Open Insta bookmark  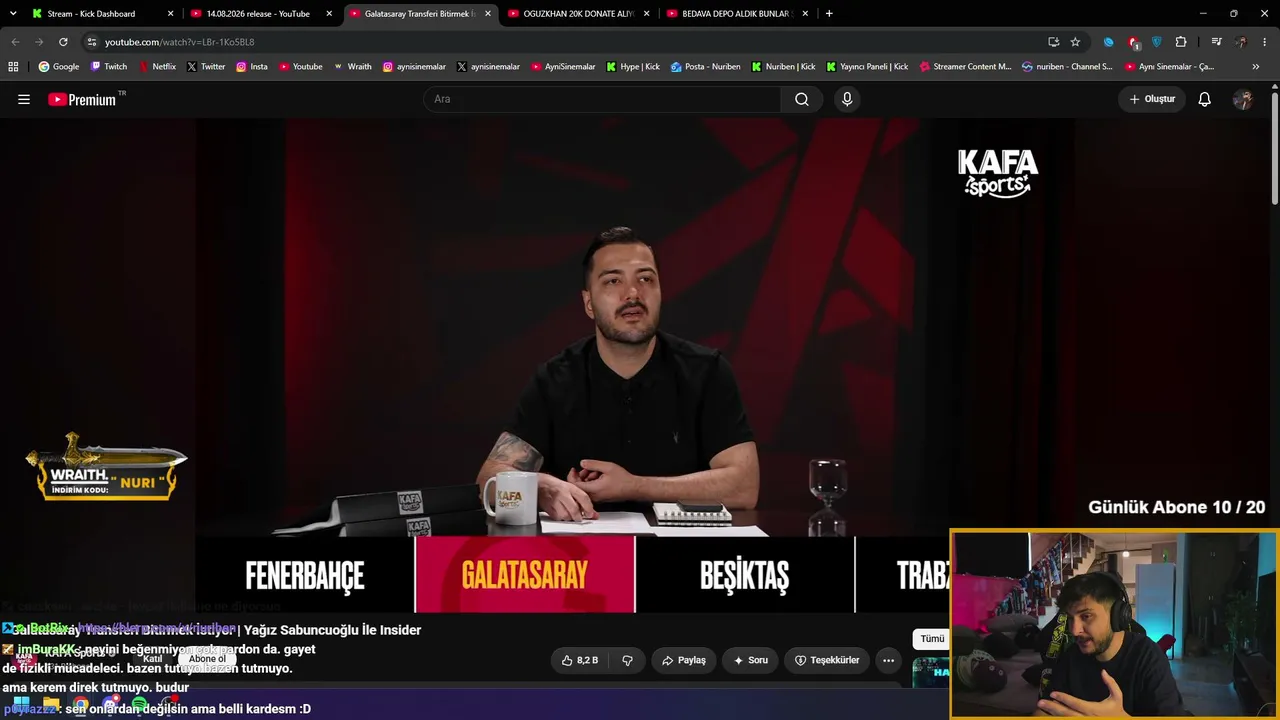[252, 67]
